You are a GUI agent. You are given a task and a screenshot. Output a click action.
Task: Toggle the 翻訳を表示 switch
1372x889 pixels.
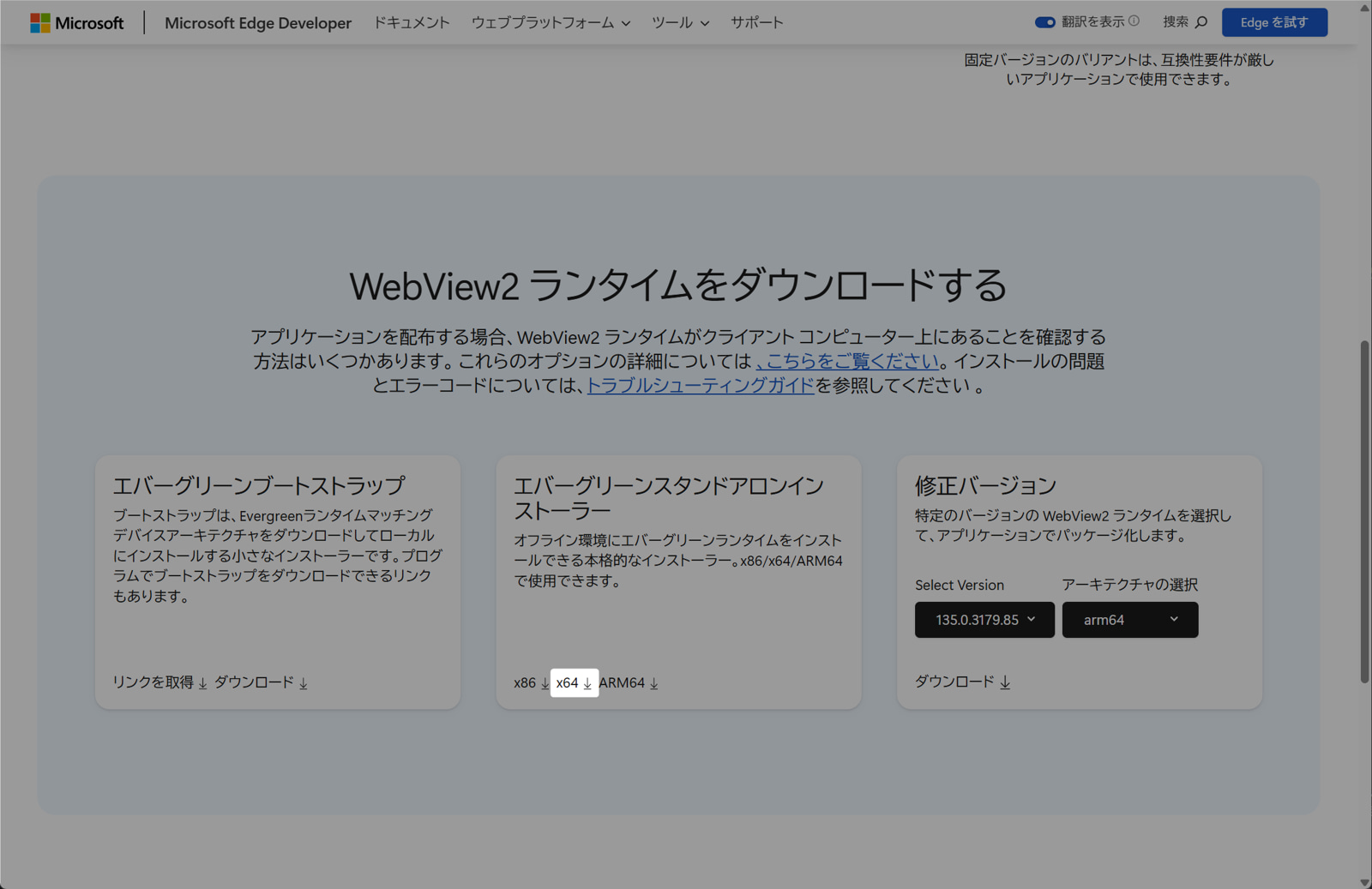1044,22
